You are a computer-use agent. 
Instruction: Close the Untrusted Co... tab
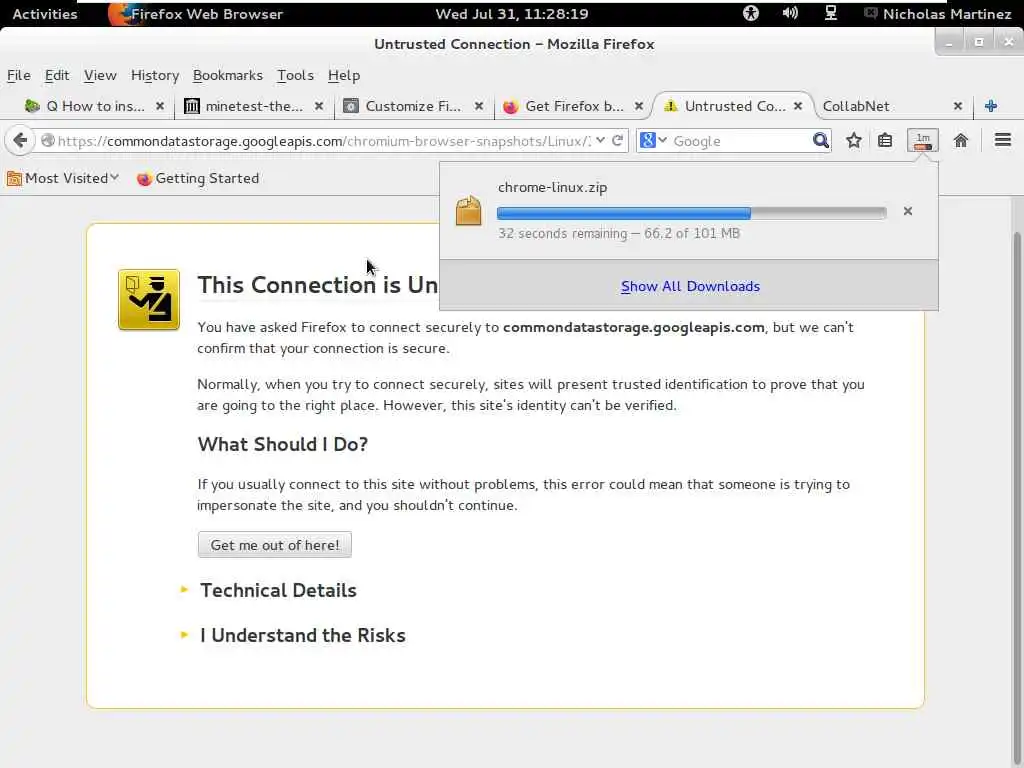pyautogui.click(x=798, y=106)
